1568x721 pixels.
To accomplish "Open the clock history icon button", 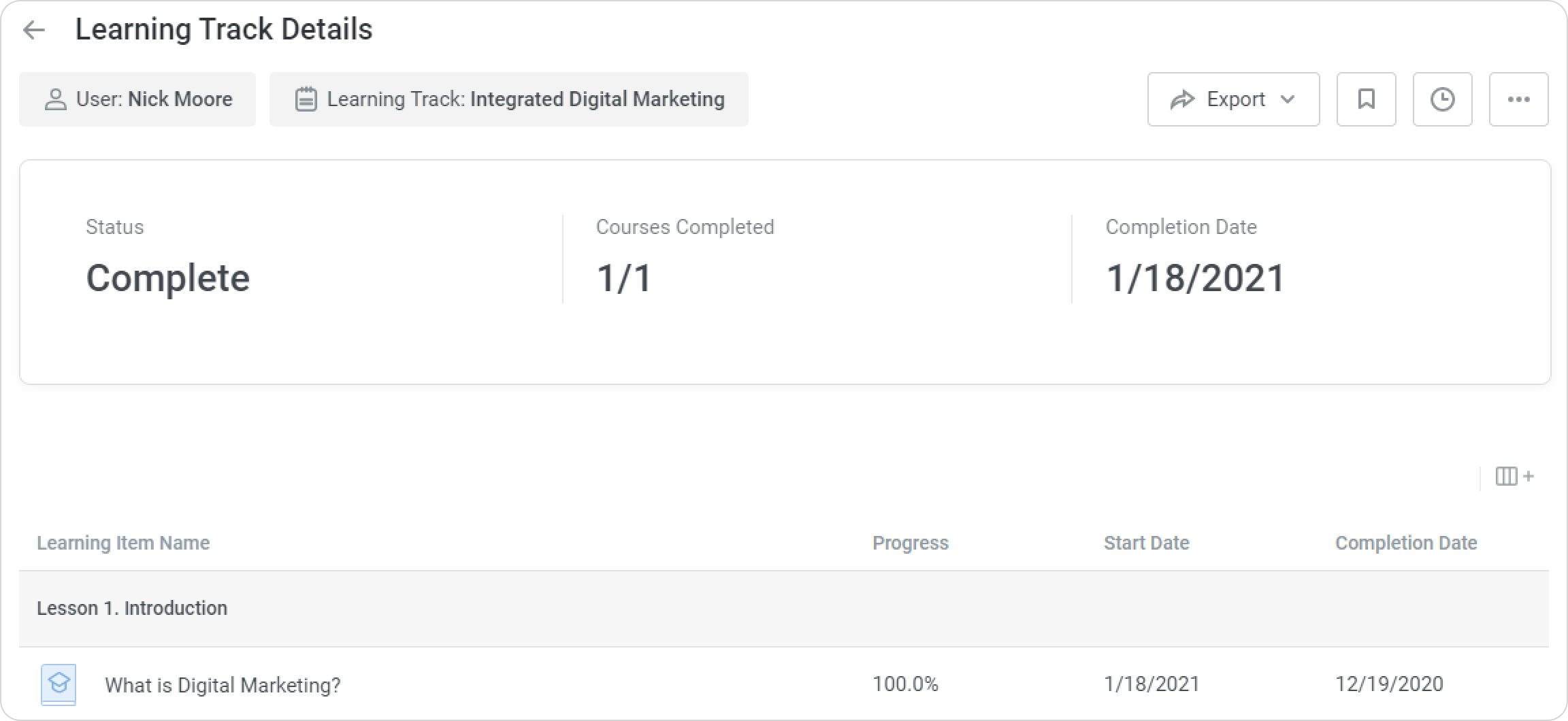I will pyautogui.click(x=1442, y=99).
